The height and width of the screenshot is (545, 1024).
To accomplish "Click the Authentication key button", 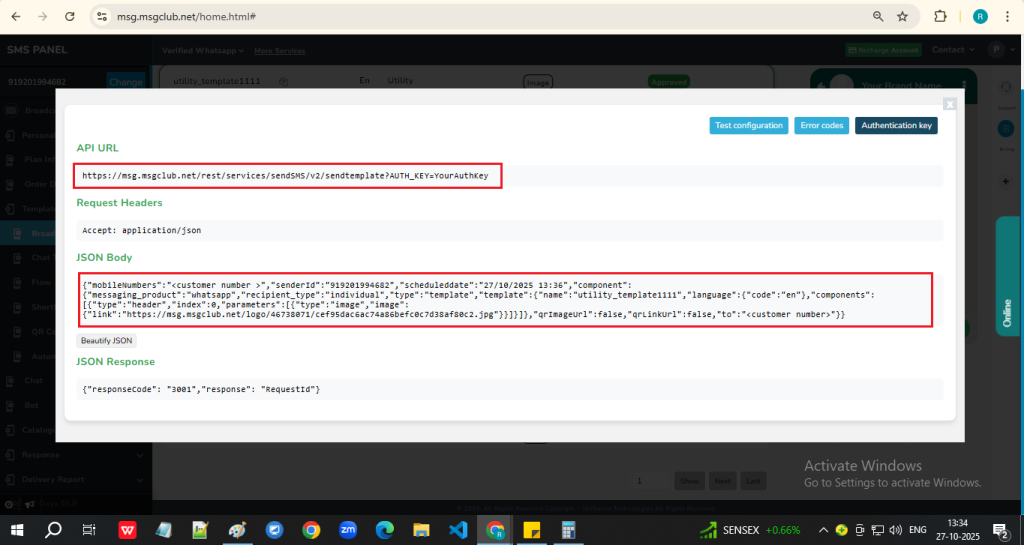I will pyautogui.click(x=896, y=126).
